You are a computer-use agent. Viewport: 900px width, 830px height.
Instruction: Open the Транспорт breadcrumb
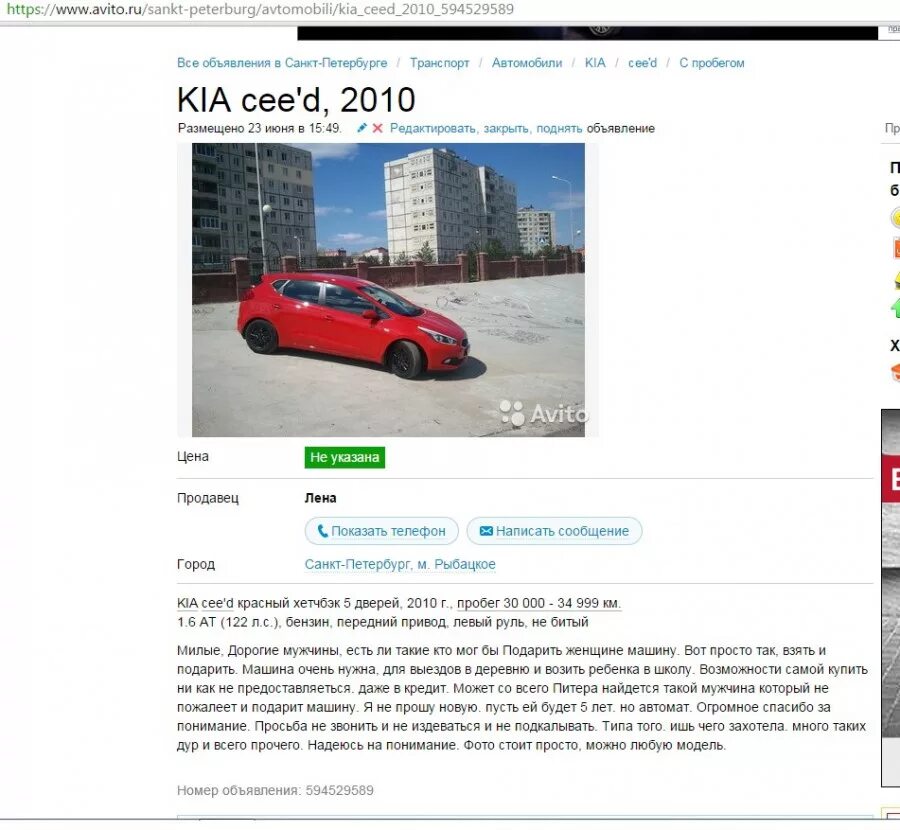[x=439, y=63]
